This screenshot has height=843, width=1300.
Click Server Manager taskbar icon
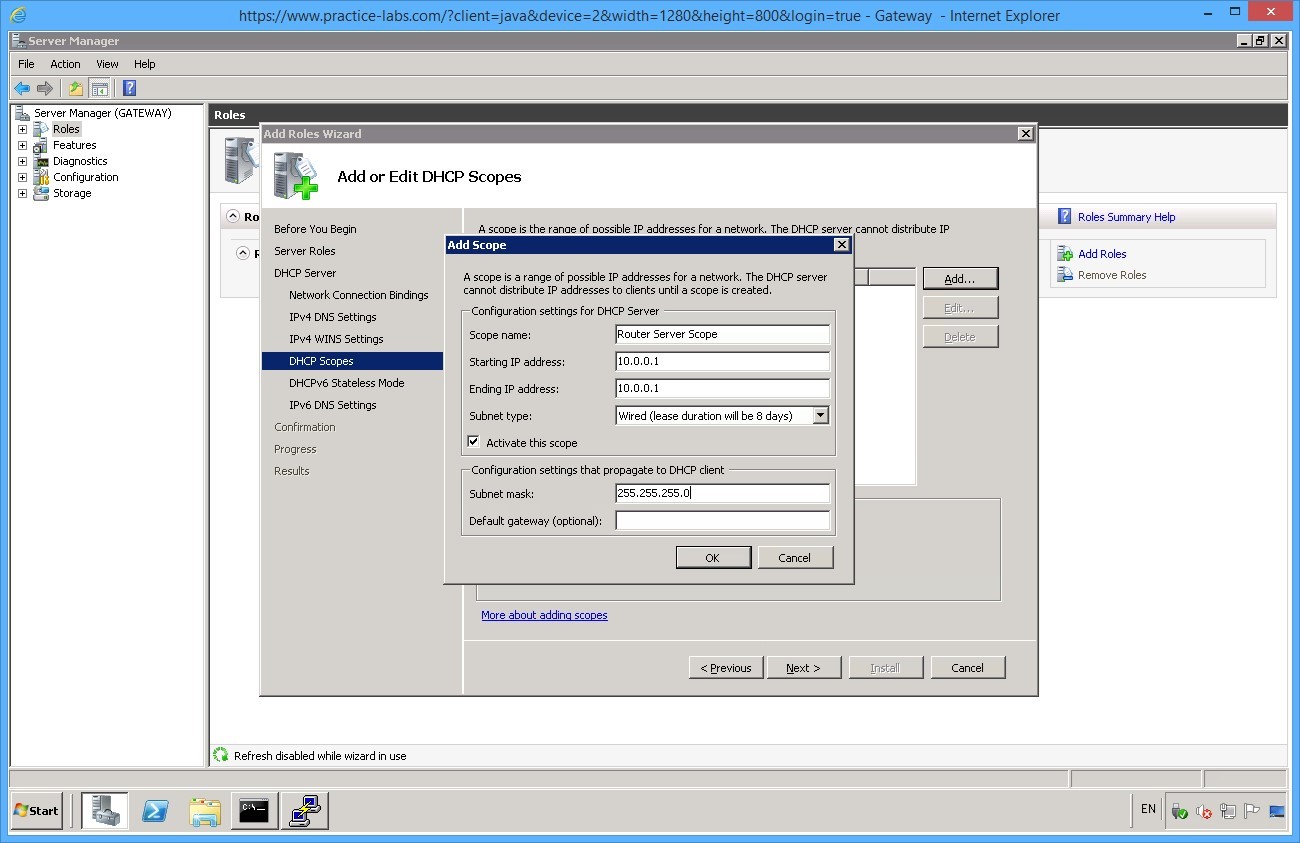coord(105,811)
